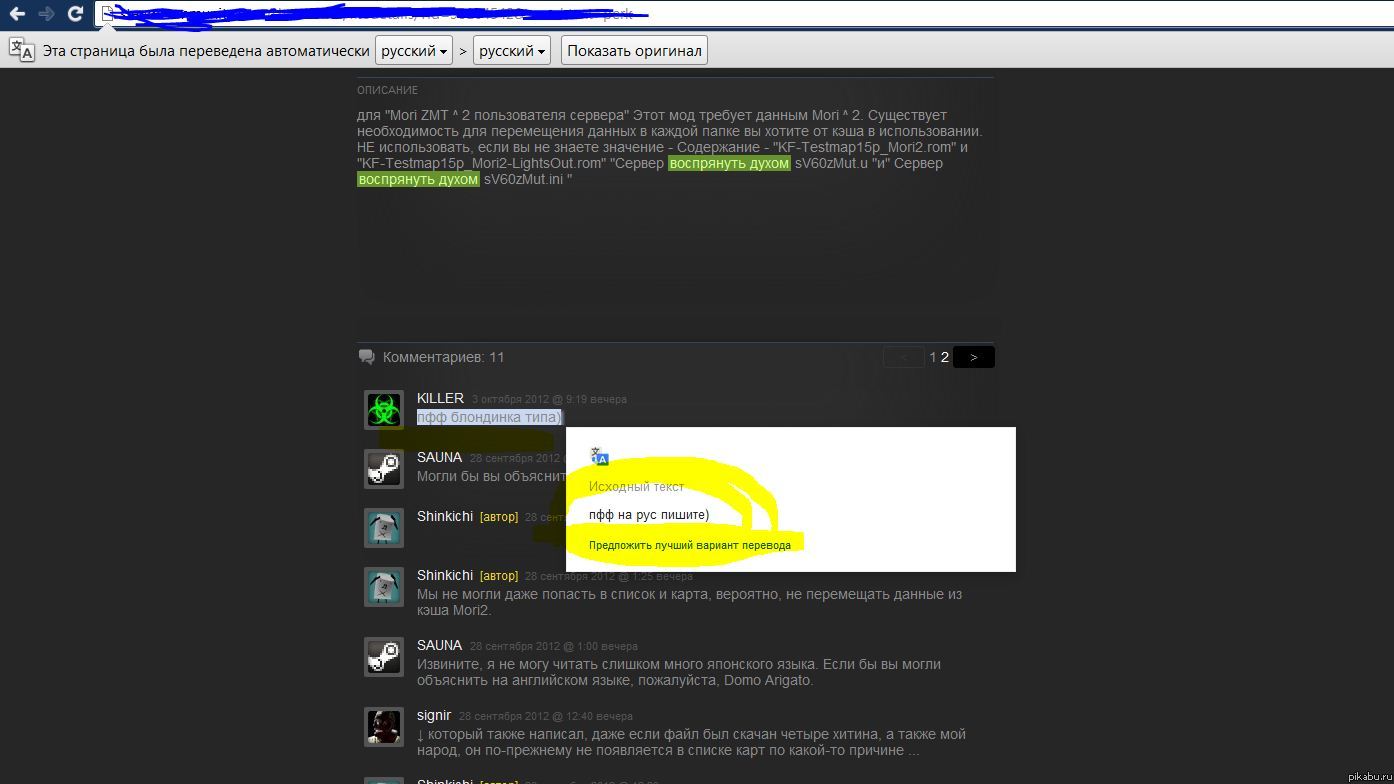Open the source language dropdown
Viewport: 1394px width, 784px height.
413,51
